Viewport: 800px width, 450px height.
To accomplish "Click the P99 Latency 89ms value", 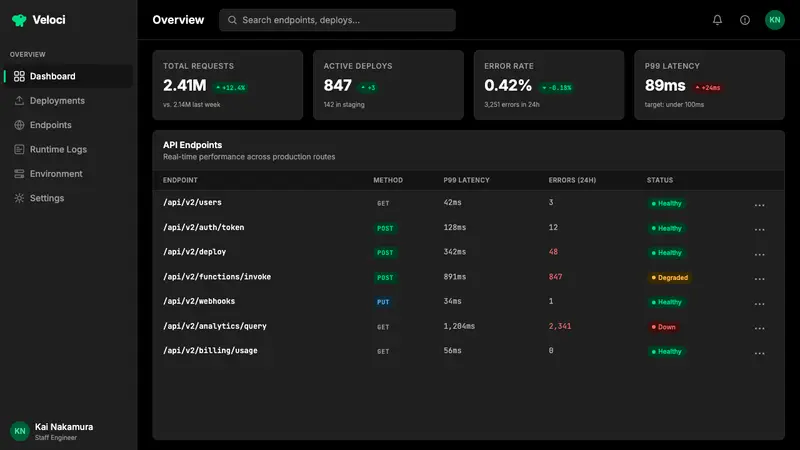I will [665, 85].
